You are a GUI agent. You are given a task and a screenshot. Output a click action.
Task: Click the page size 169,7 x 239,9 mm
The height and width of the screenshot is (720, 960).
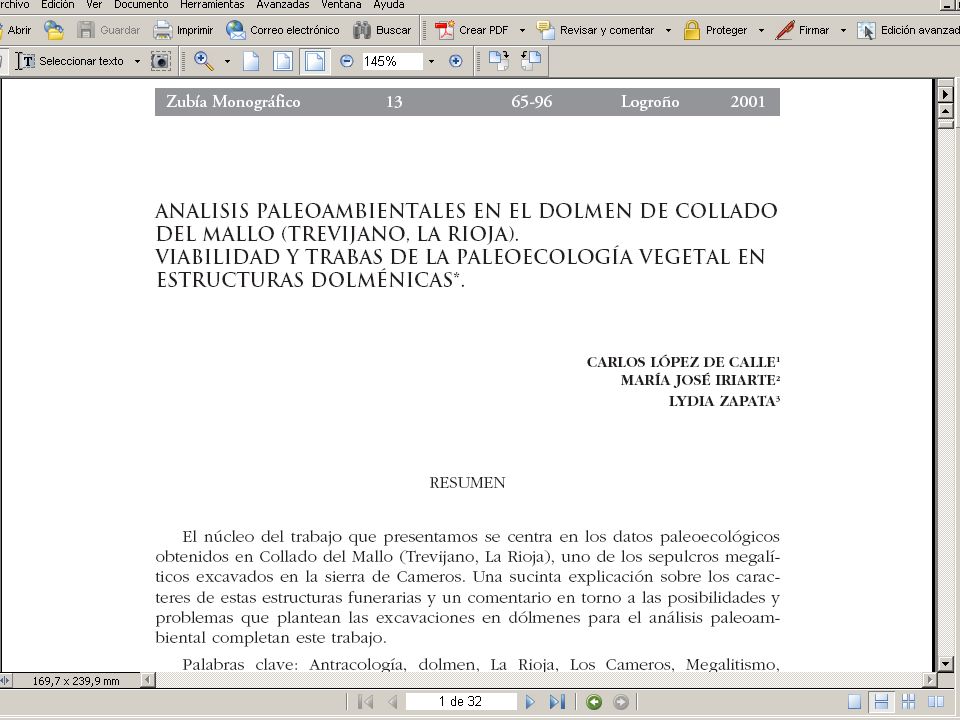[76, 681]
